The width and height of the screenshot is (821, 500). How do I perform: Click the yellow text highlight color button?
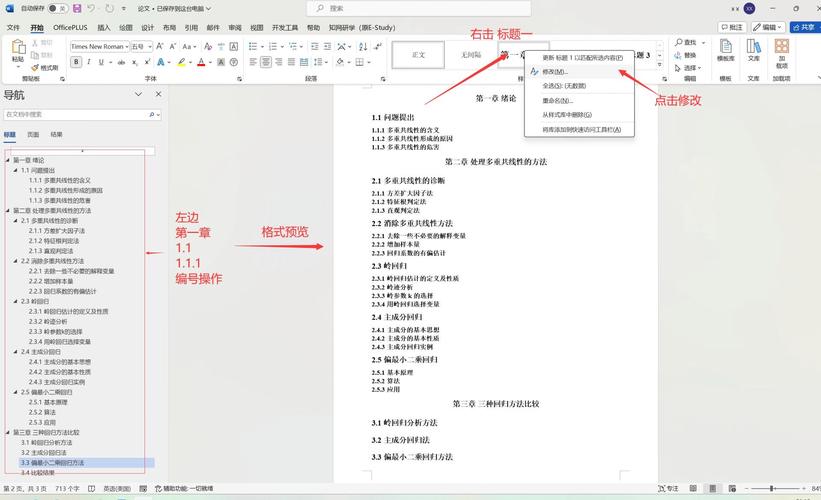(x=181, y=62)
